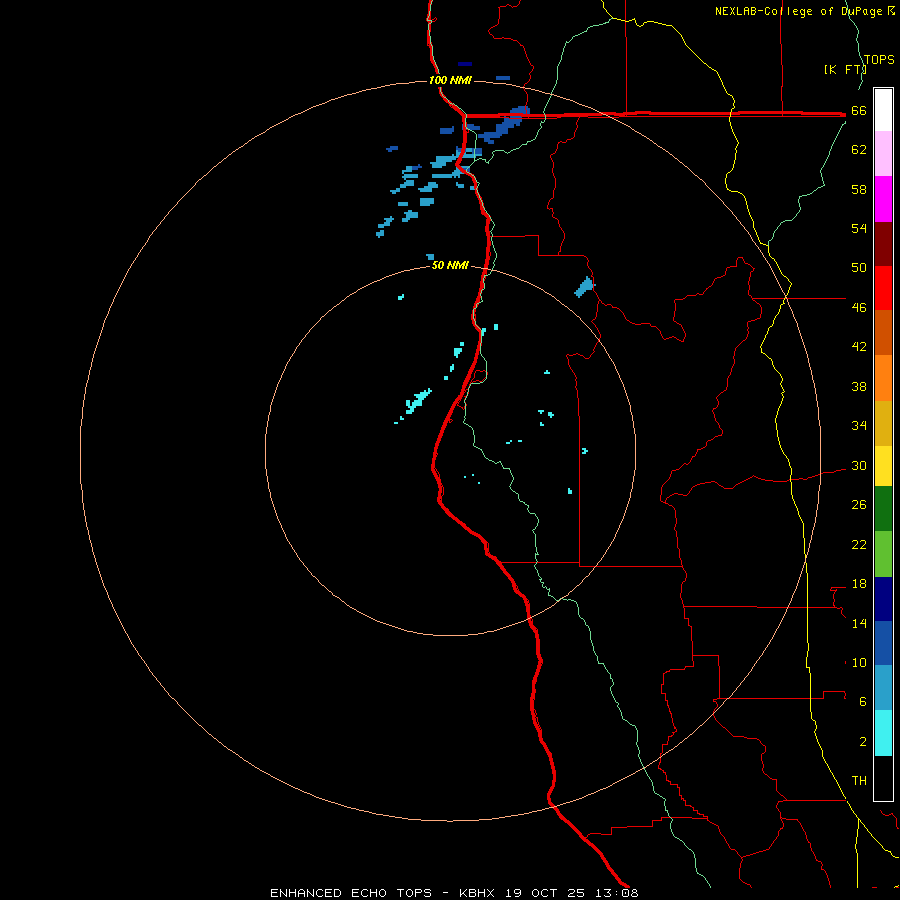Click the legend value 34
Screen dimensions: 900x900
pos(859,426)
